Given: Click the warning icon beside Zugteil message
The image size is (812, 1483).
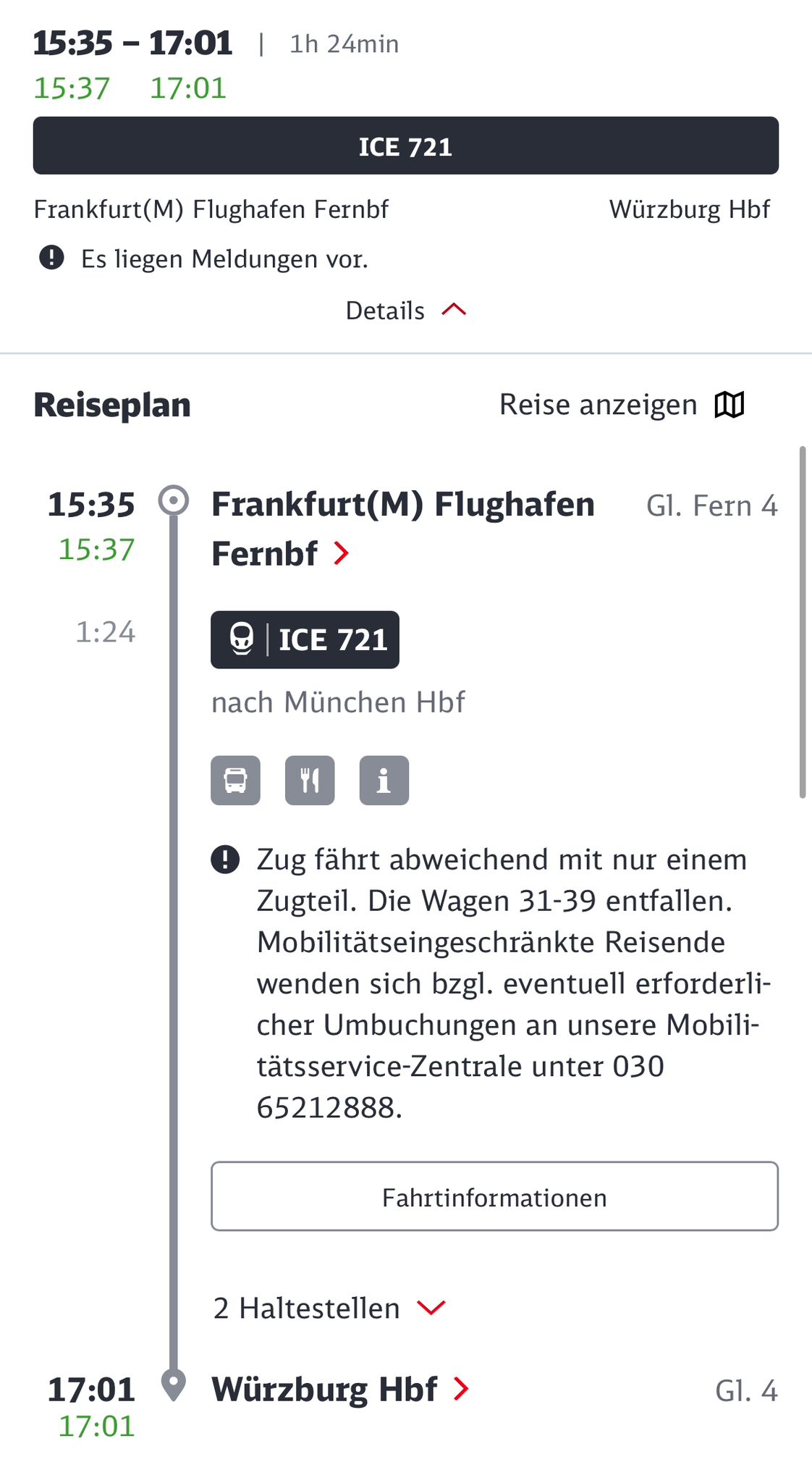Looking at the screenshot, I should (225, 860).
